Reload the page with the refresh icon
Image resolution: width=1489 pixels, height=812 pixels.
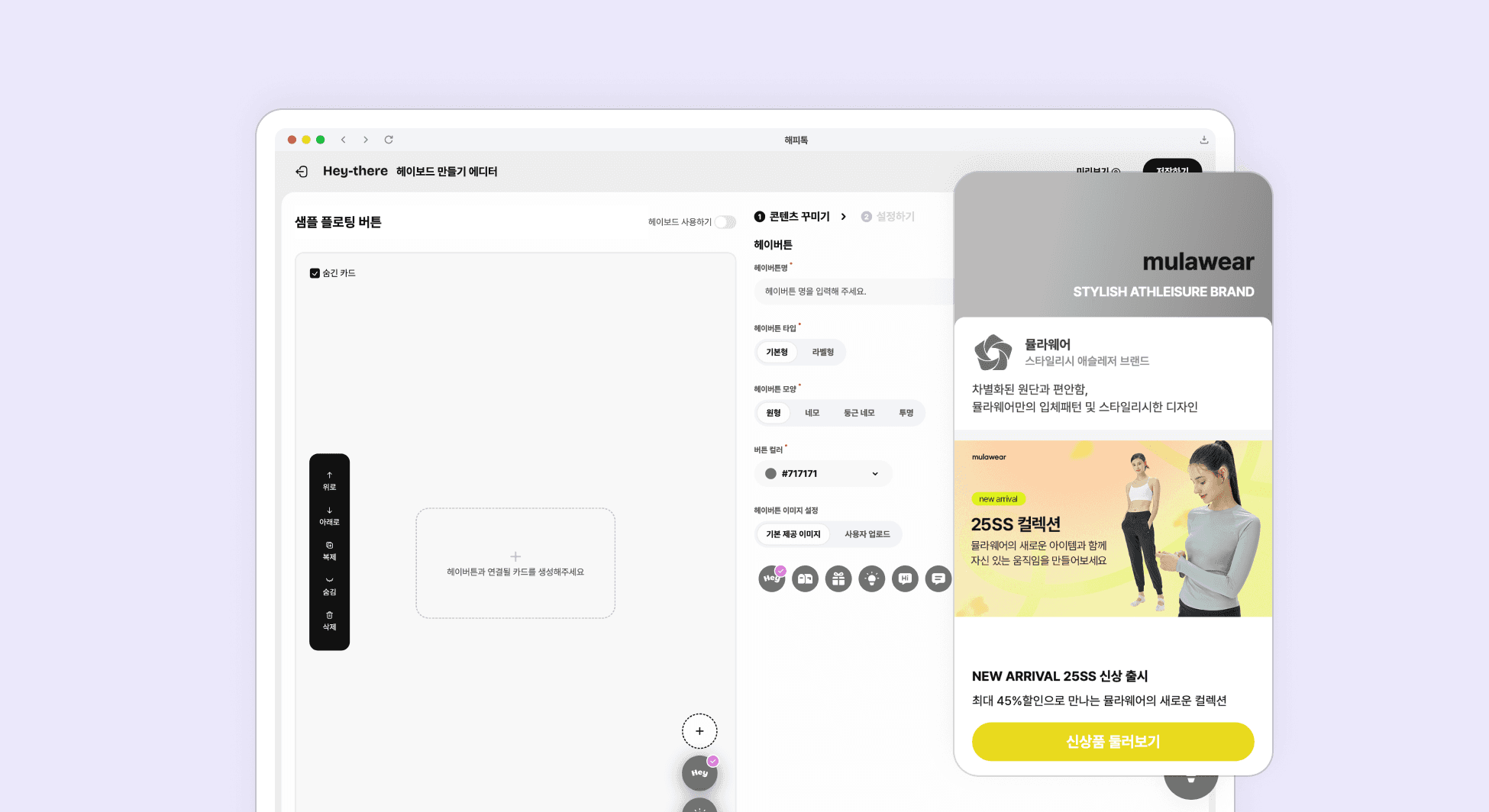(389, 140)
